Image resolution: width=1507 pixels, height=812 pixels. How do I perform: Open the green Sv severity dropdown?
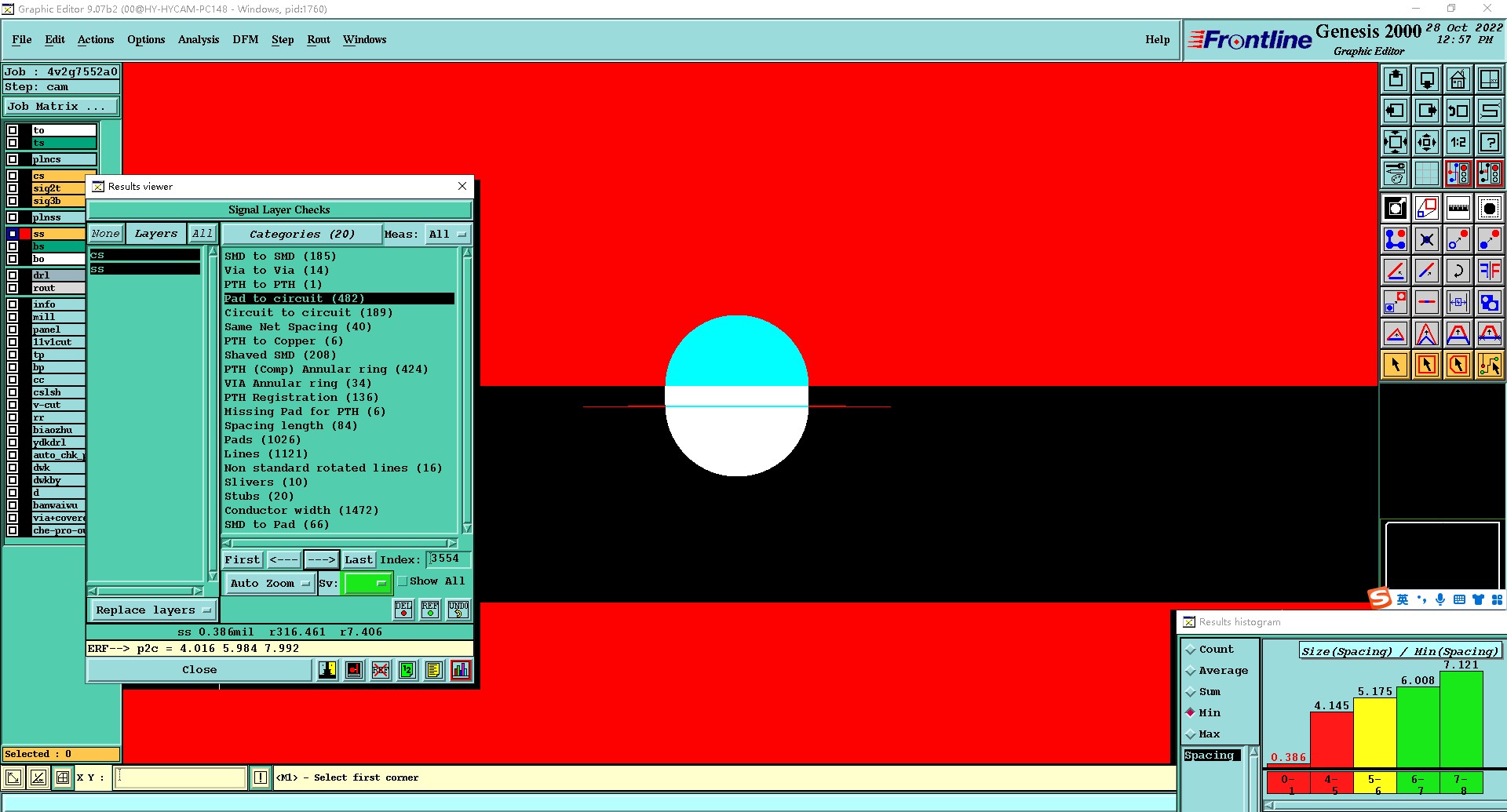pyautogui.click(x=367, y=583)
